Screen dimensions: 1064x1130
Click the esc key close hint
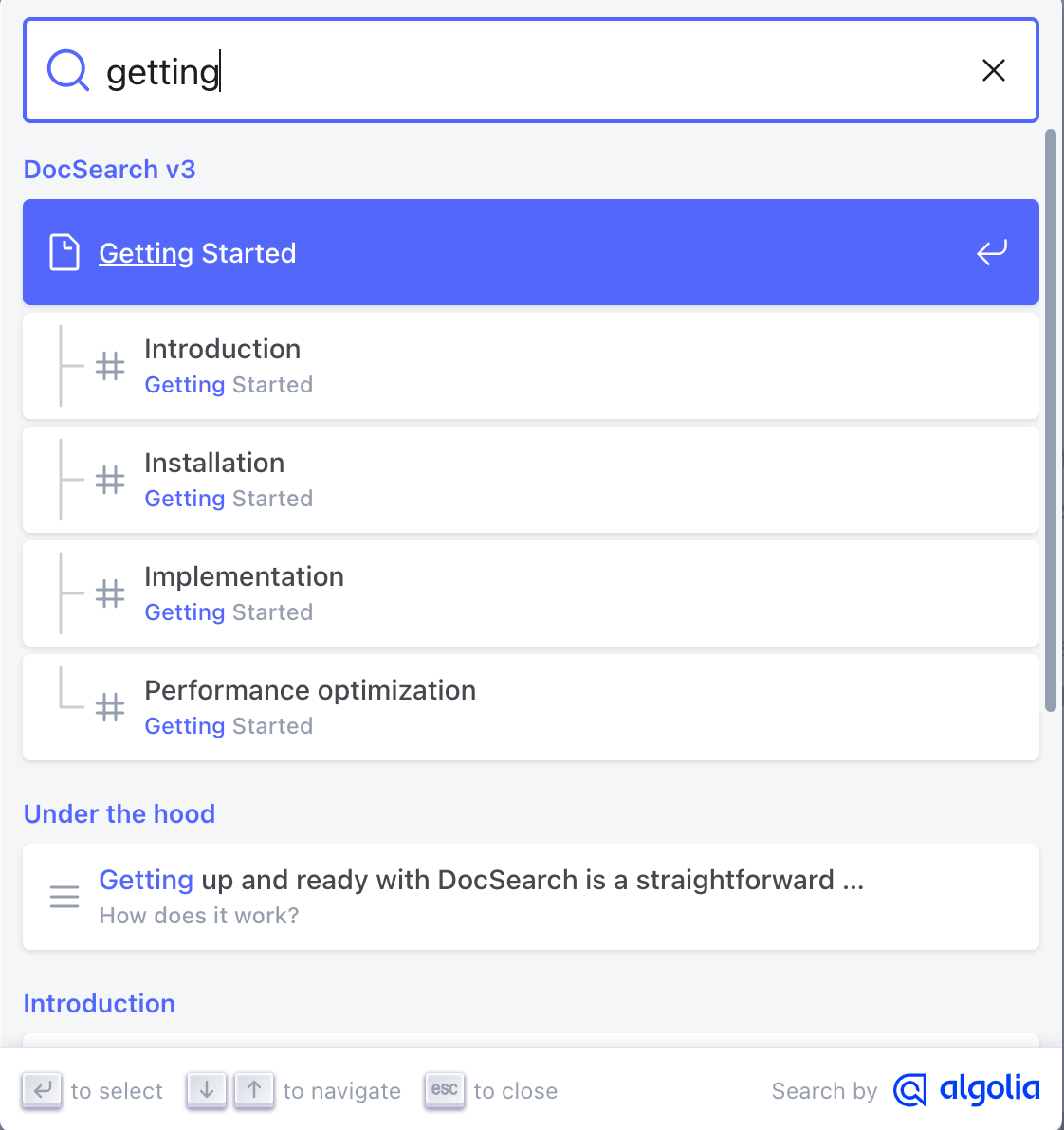(x=444, y=1090)
